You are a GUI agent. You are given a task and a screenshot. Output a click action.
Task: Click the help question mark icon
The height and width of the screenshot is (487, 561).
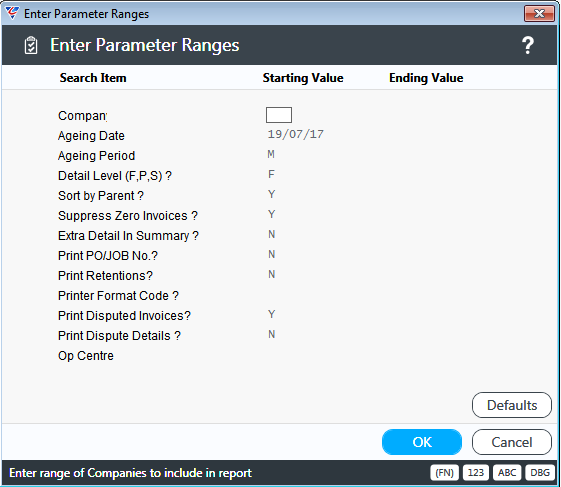point(528,45)
